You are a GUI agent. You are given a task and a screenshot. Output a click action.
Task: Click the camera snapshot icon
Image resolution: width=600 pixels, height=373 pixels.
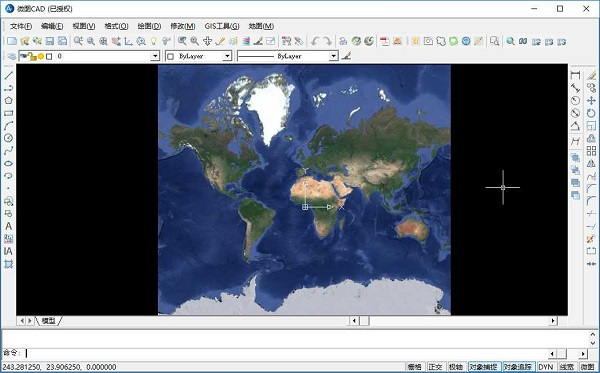coord(428,41)
